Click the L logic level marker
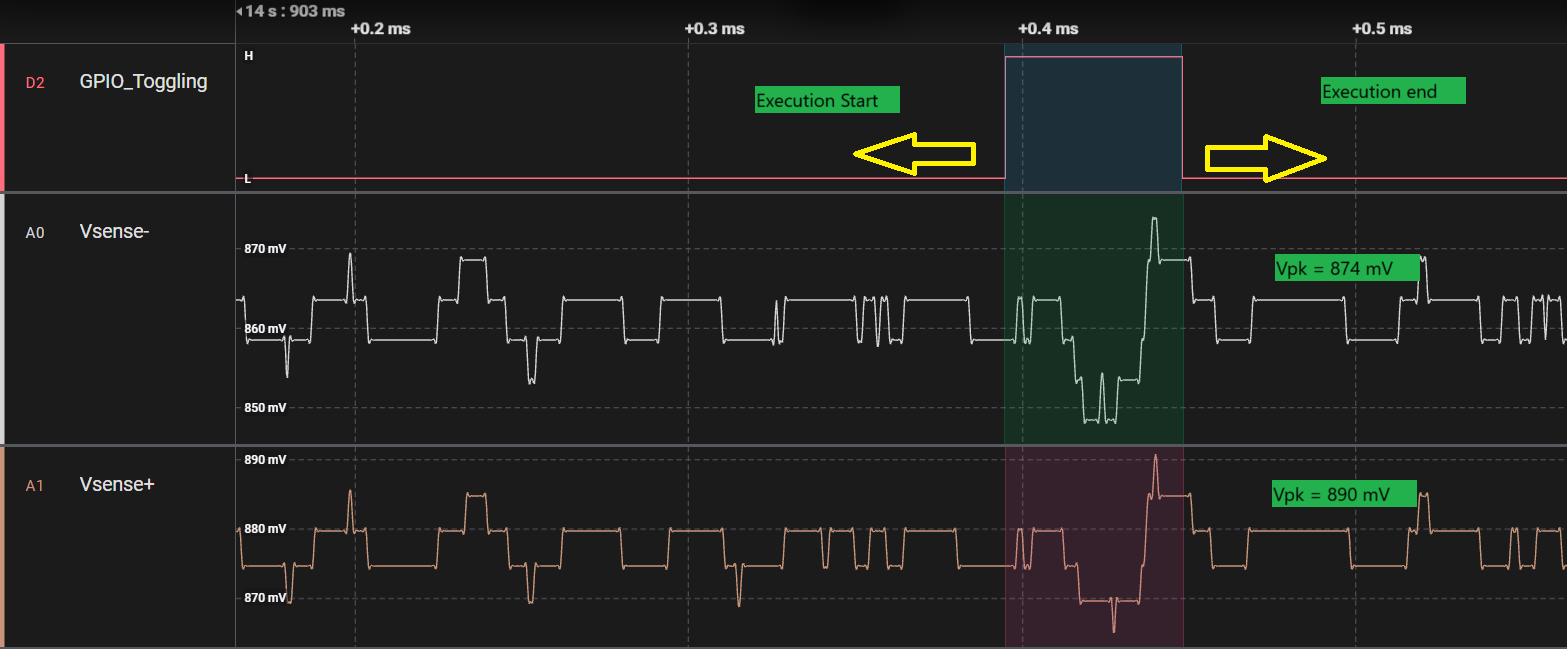Image resolution: width=1567 pixels, height=649 pixels. [245, 178]
